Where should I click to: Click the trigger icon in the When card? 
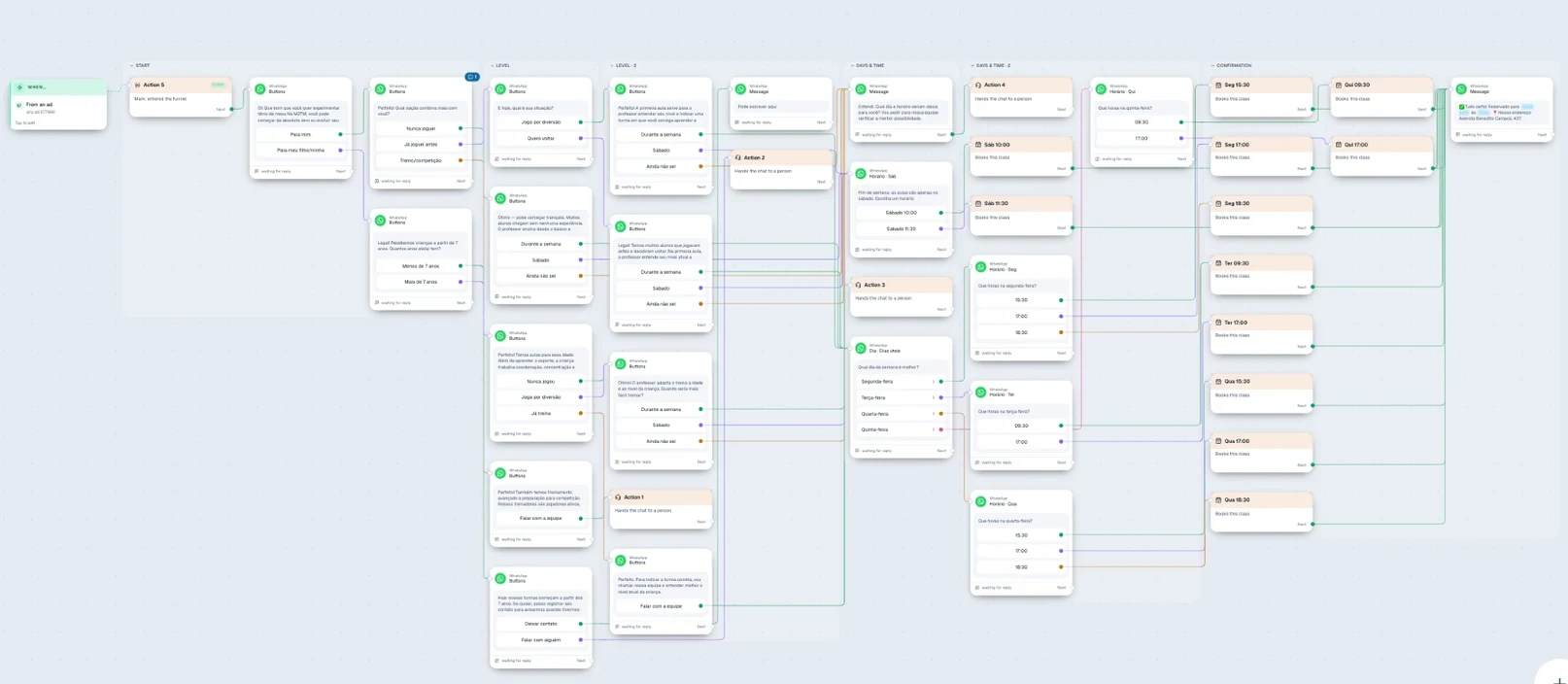[x=19, y=87]
